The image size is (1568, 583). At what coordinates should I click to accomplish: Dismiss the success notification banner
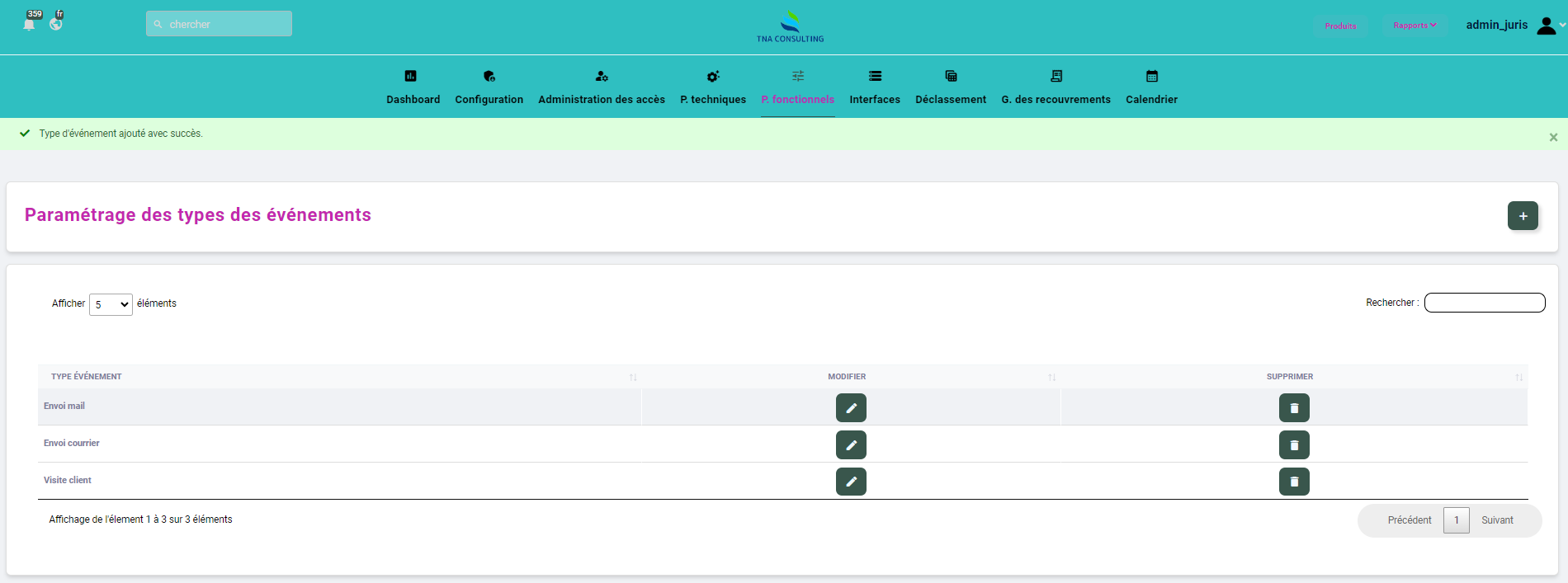pyautogui.click(x=1553, y=138)
